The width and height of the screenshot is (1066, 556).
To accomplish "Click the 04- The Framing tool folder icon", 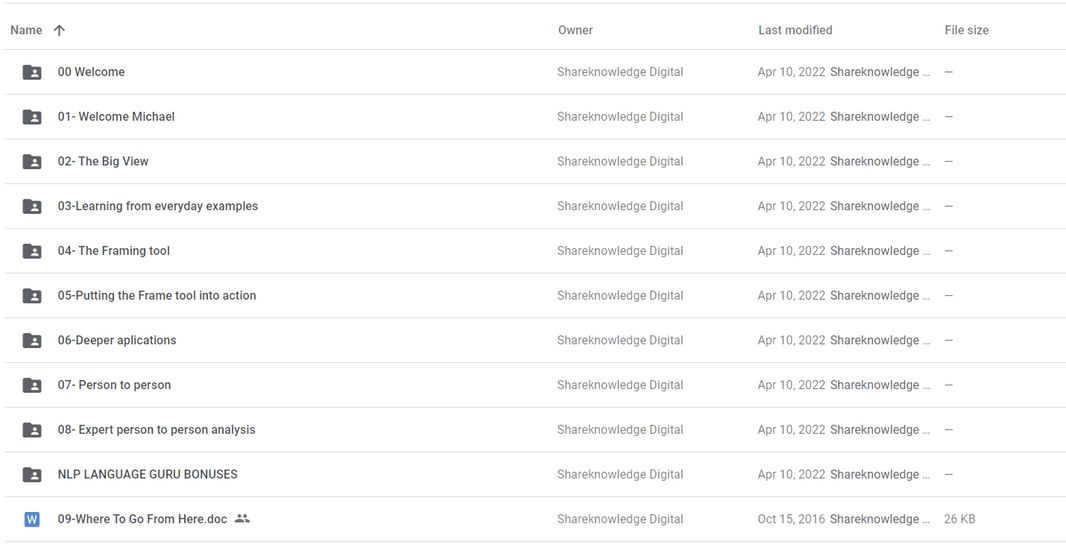I will (32, 251).
